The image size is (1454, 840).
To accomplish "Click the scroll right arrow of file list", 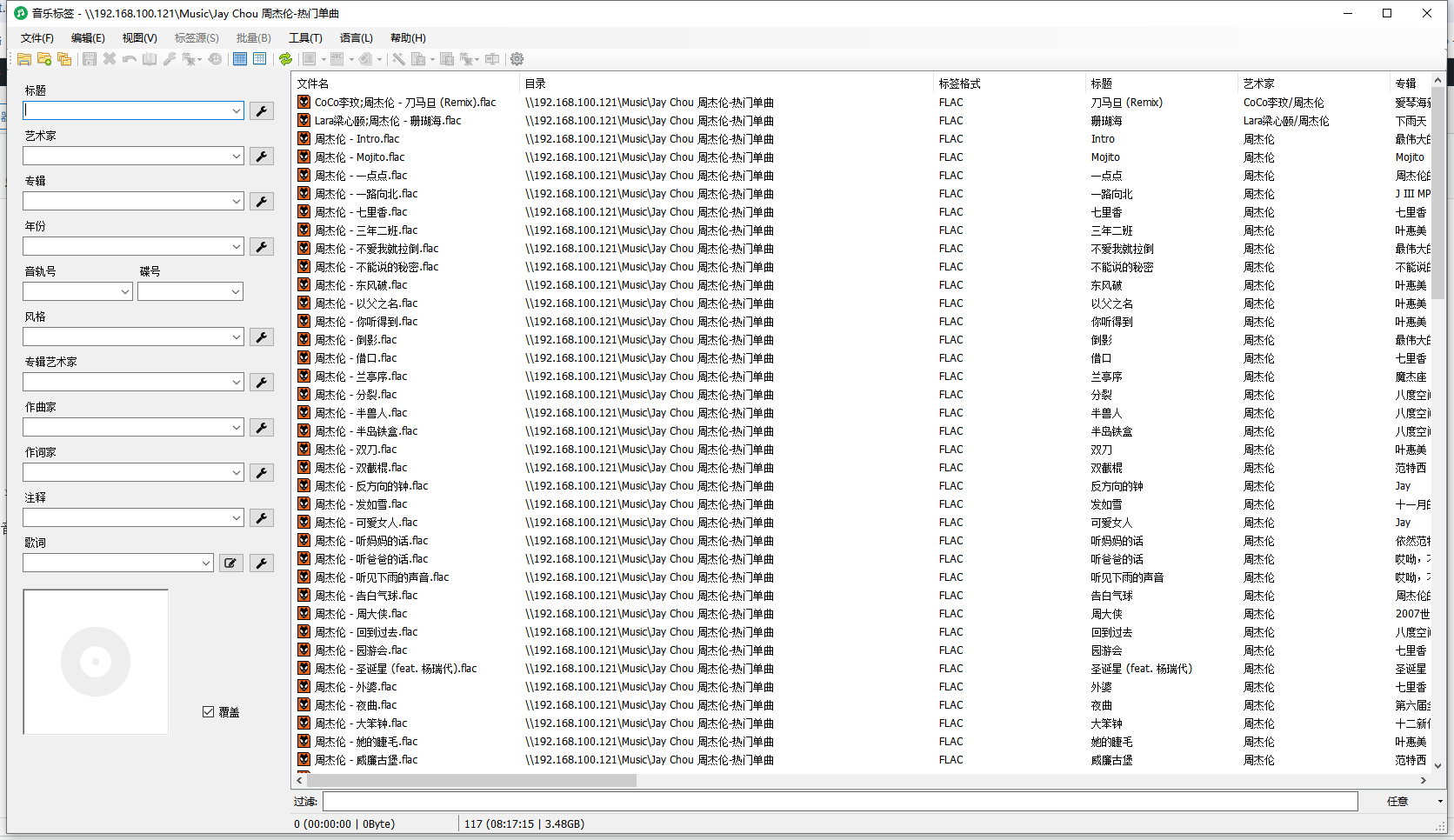I will pyautogui.click(x=1424, y=780).
